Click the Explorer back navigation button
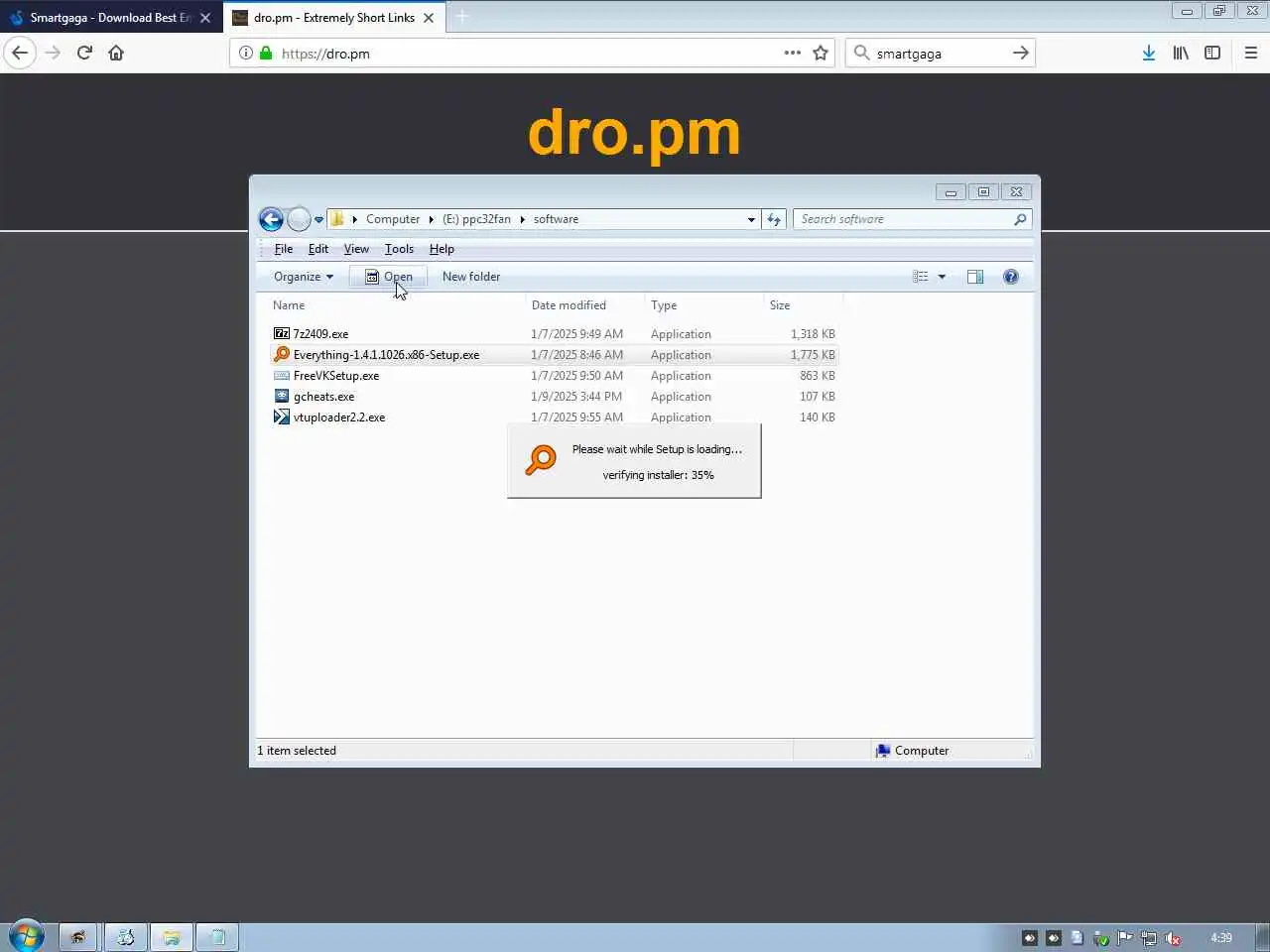The height and width of the screenshot is (952, 1270). tap(271, 219)
